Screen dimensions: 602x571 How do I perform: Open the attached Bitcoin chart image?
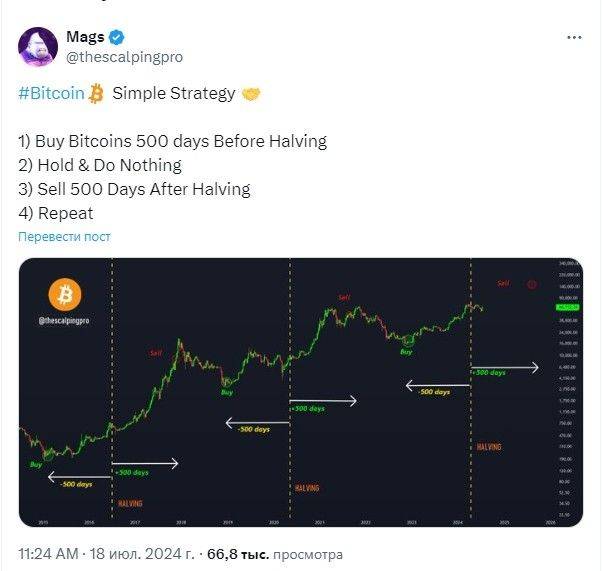(300, 392)
